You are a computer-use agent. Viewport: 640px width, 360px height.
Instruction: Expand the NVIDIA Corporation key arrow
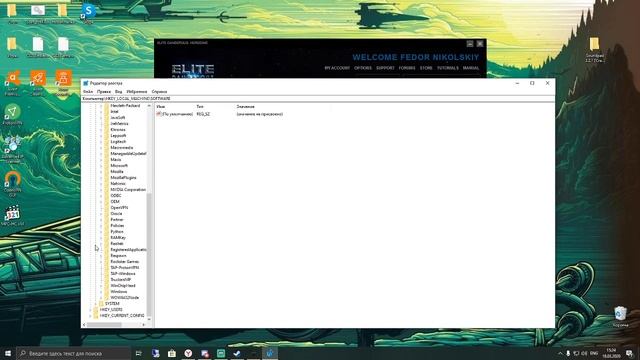click(101, 190)
